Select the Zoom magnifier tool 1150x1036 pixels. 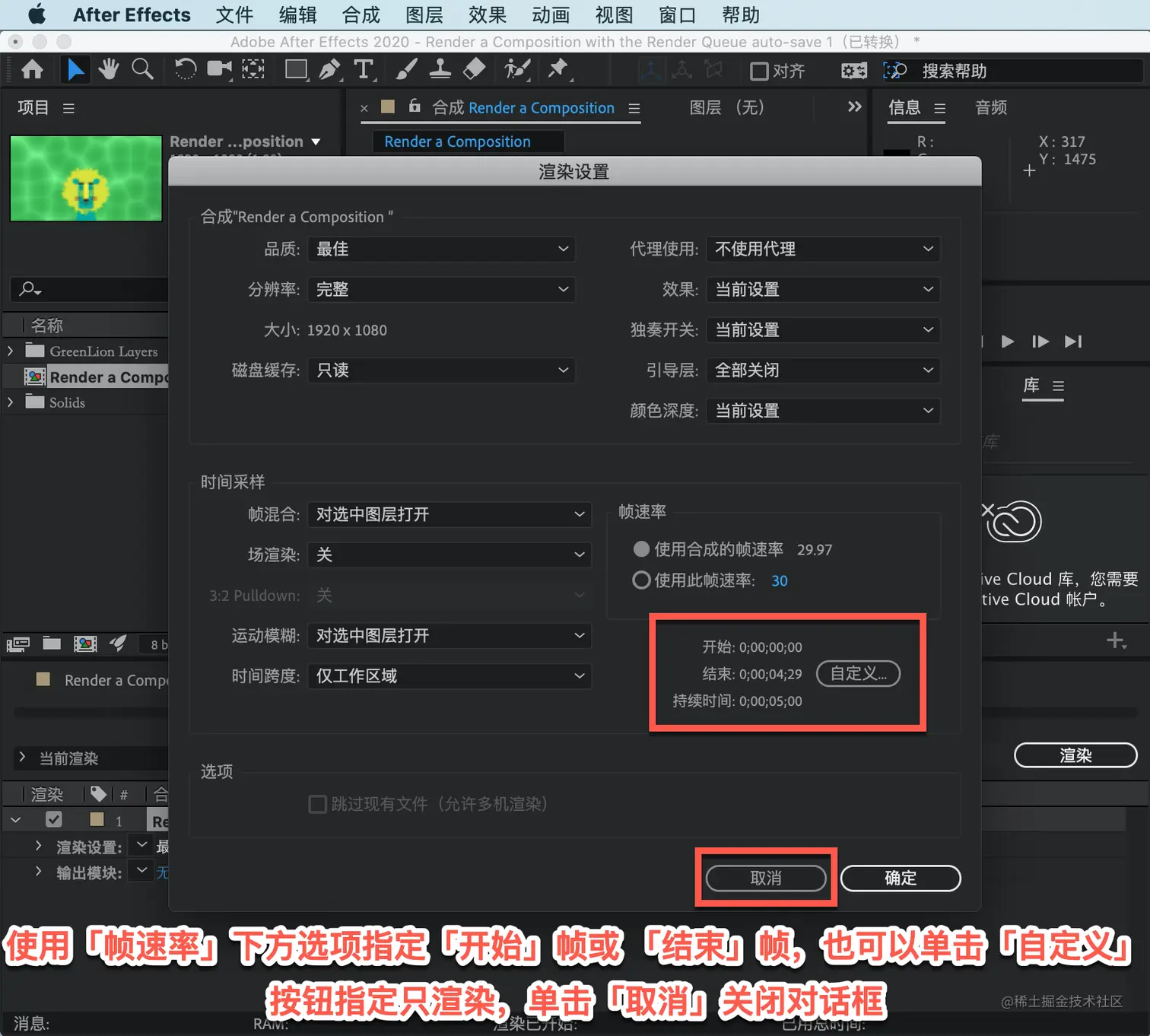click(142, 70)
